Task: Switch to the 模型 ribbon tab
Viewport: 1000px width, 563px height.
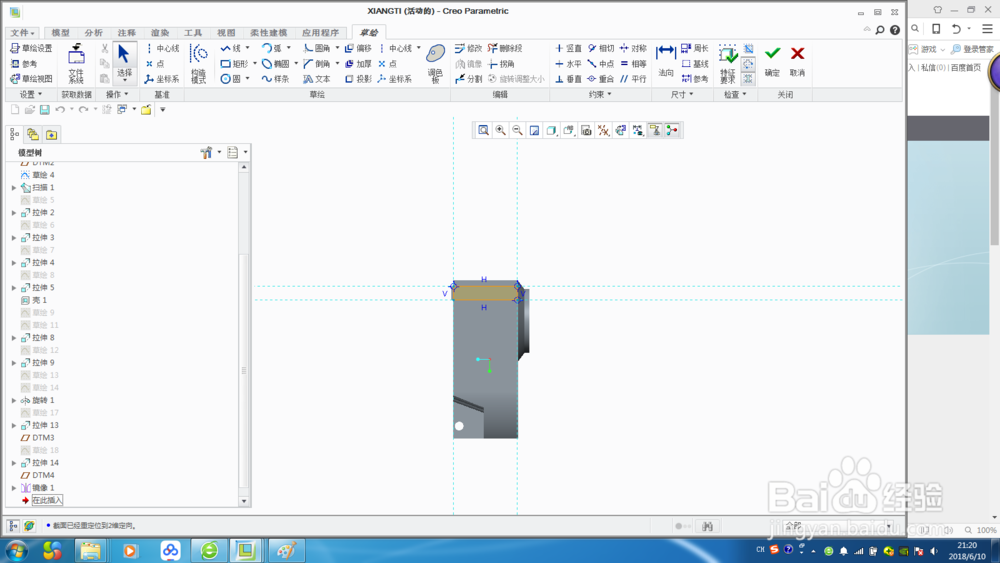Action: pyautogui.click(x=60, y=33)
